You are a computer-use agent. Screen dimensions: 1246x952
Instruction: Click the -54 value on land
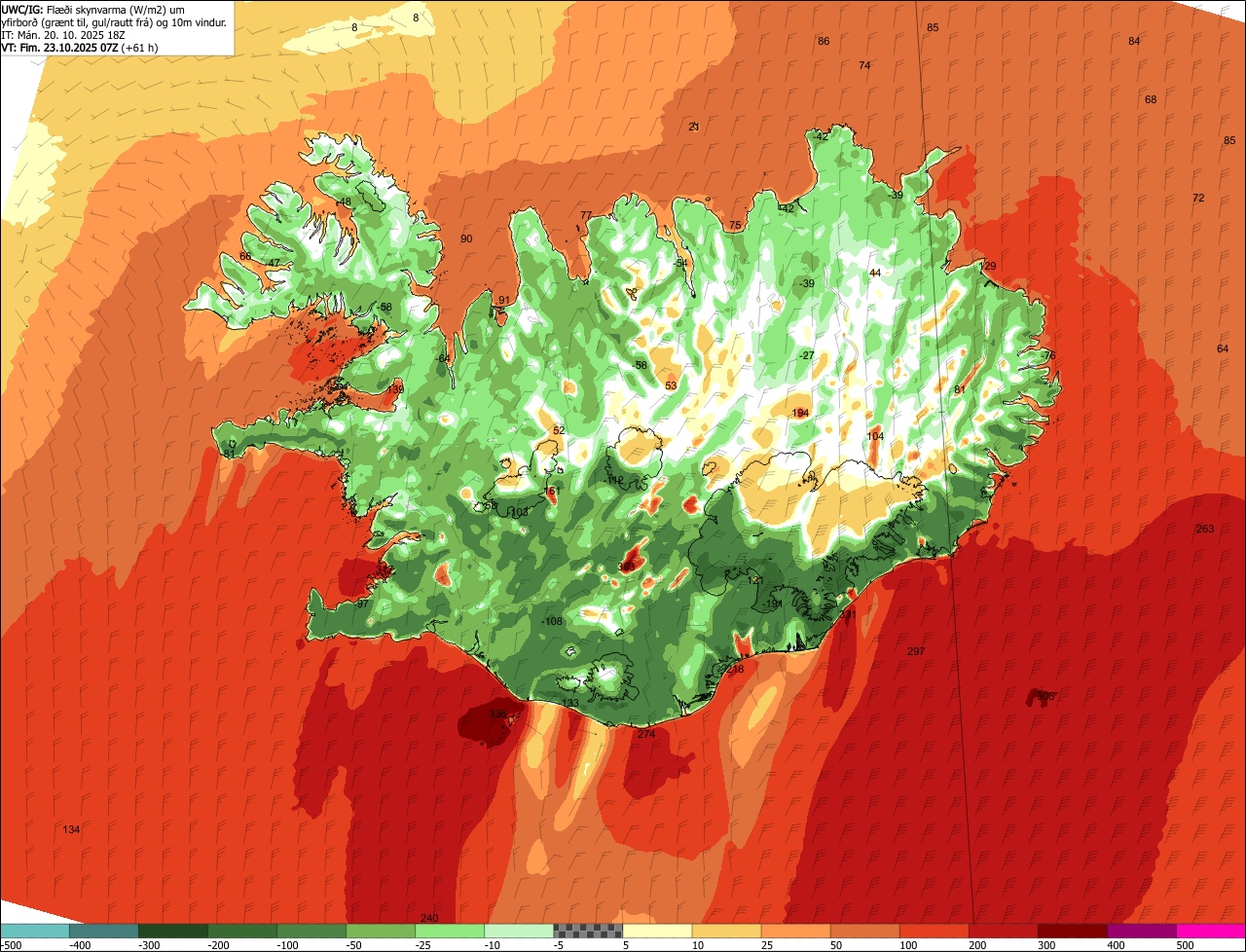coord(681,263)
